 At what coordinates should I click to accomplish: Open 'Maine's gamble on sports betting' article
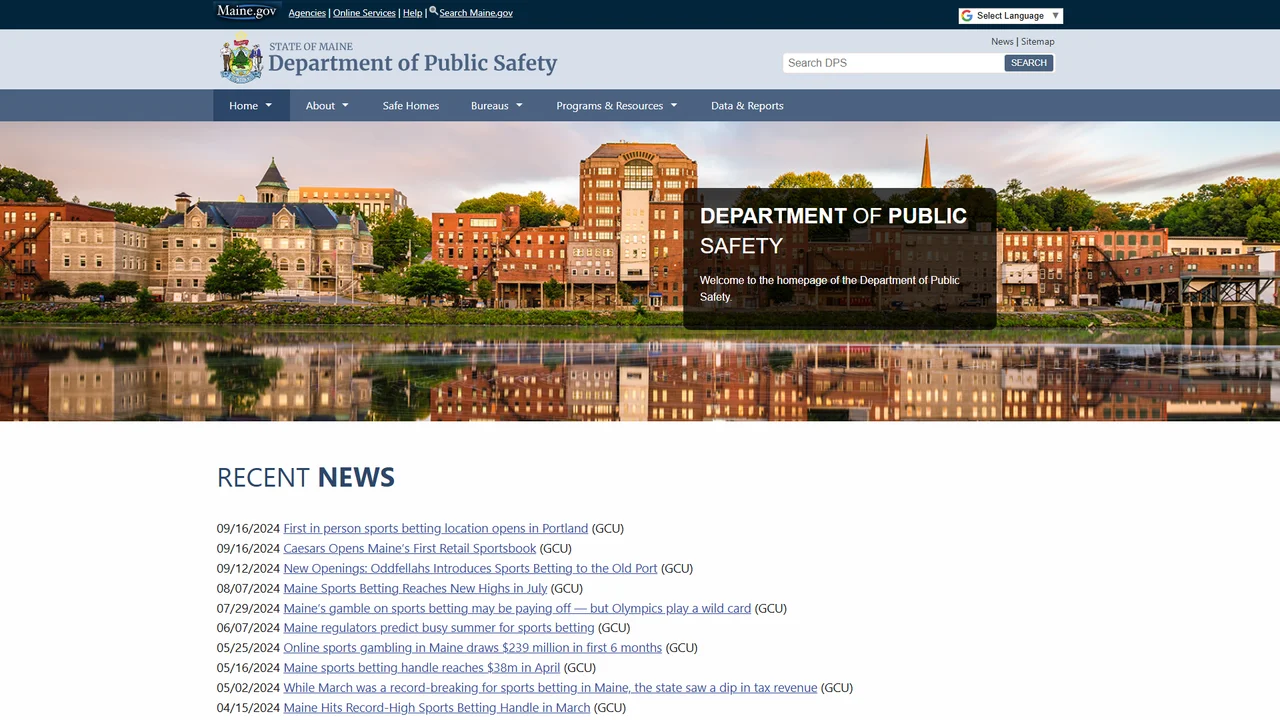517,608
